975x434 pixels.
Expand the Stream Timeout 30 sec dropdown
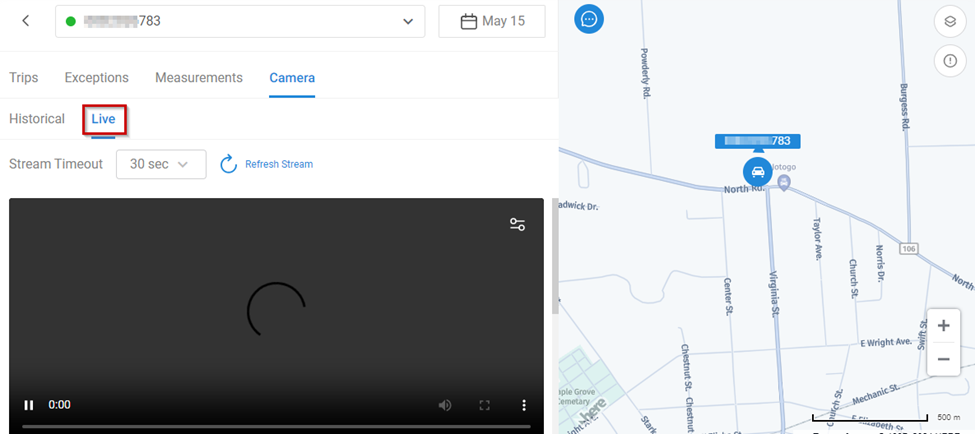[x=161, y=164]
